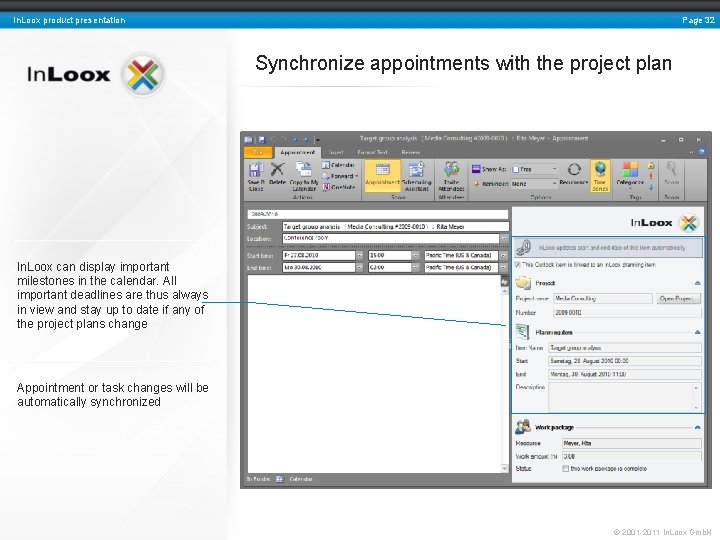Open the Location field dropdown arrow

(x=504, y=238)
